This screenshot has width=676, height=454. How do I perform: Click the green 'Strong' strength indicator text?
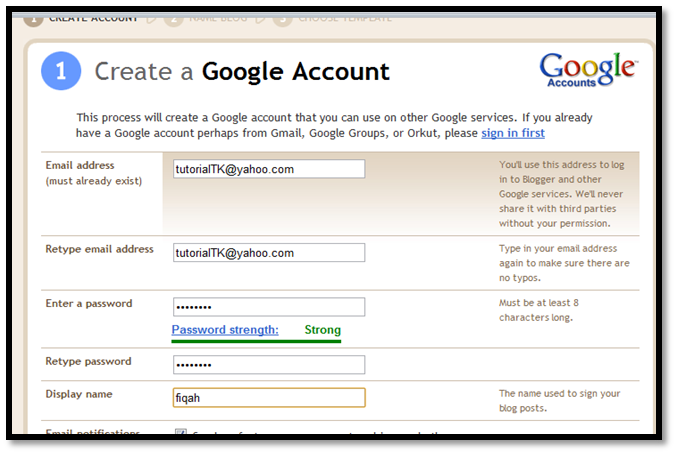pyautogui.click(x=322, y=330)
